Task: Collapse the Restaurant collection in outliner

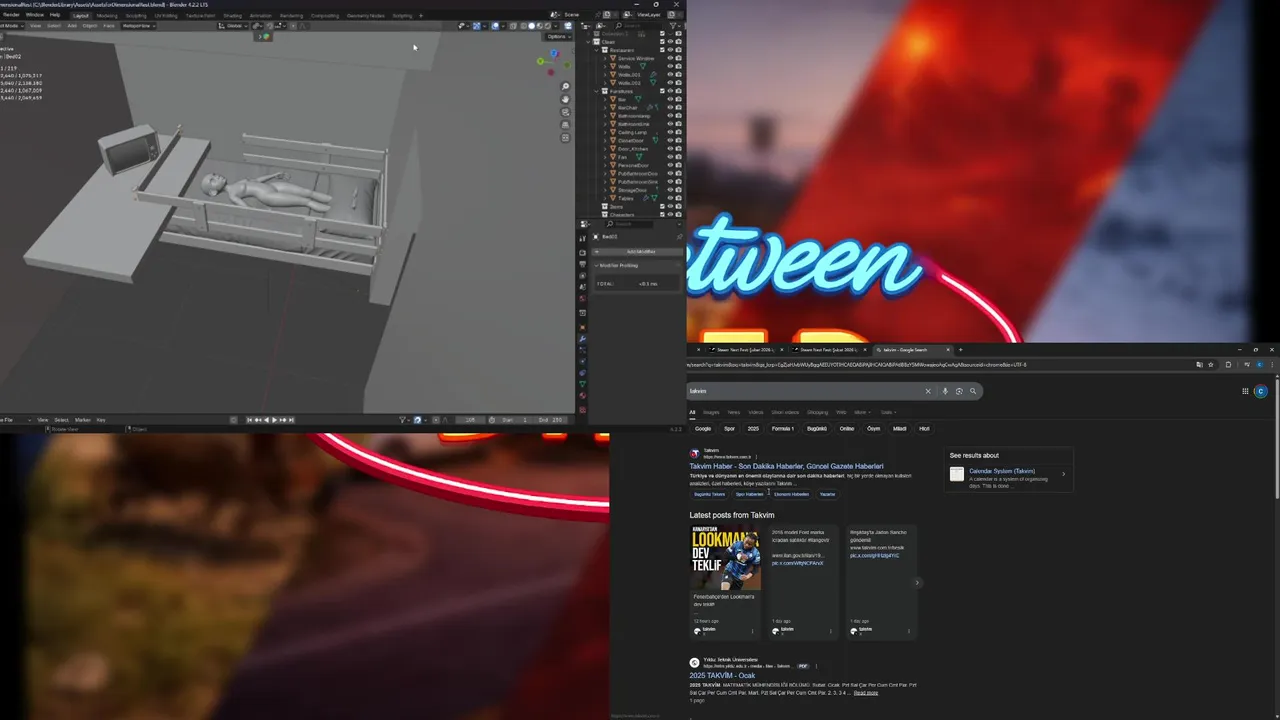Action: click(x=597, y=50)
